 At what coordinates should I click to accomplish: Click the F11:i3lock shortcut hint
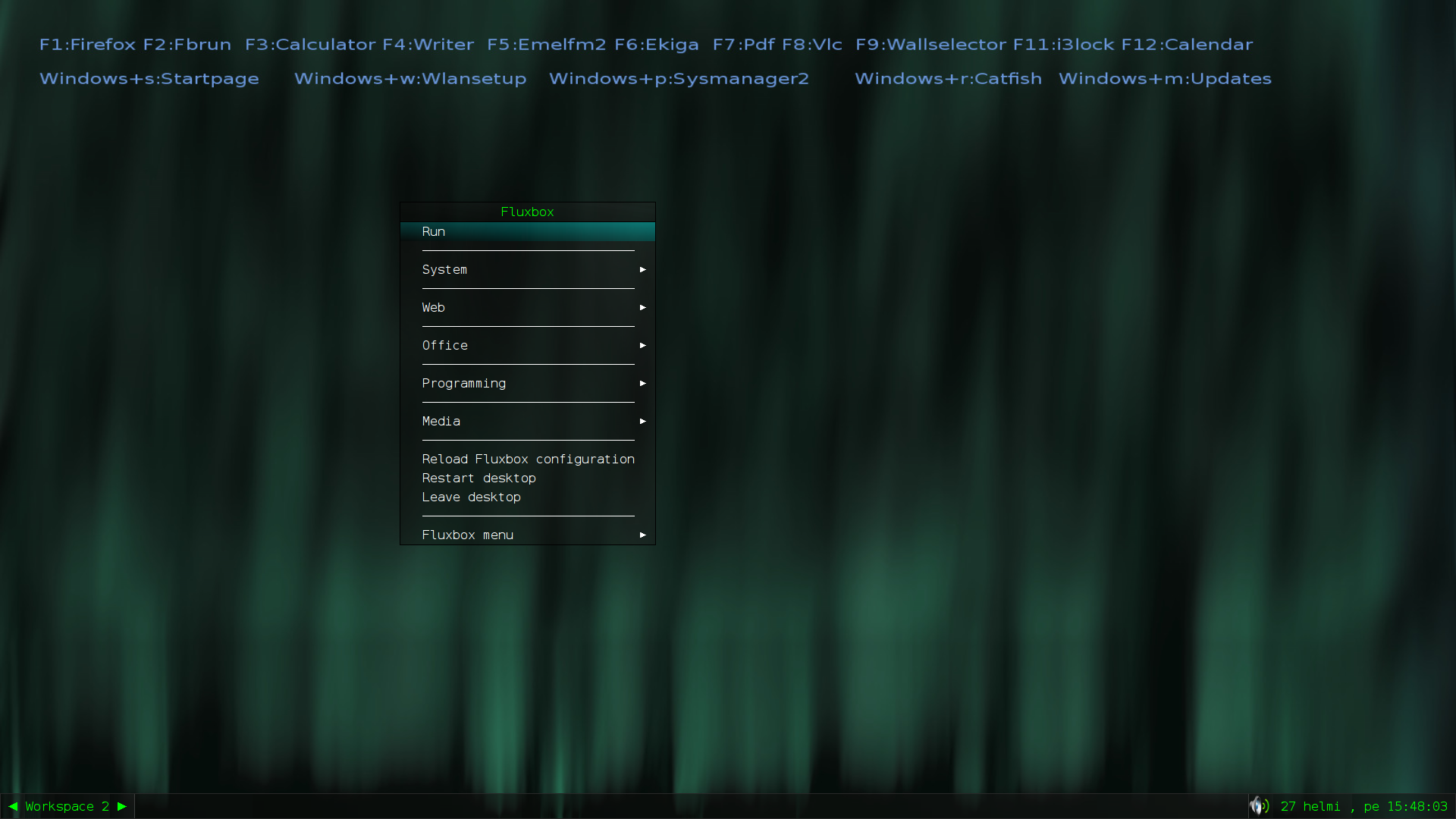click(1064, 45)
